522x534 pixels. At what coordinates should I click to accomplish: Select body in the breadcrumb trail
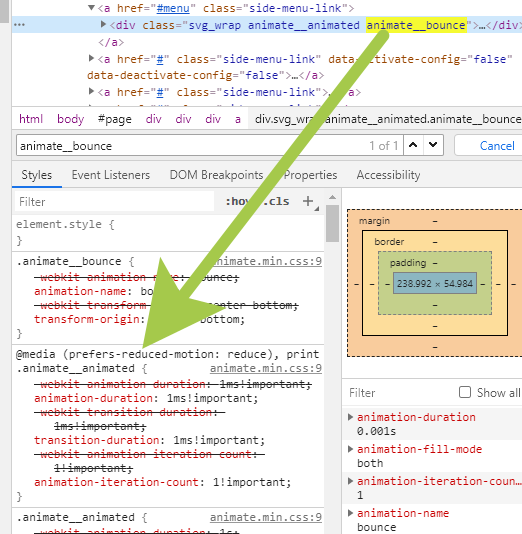(x=70, y=119)
